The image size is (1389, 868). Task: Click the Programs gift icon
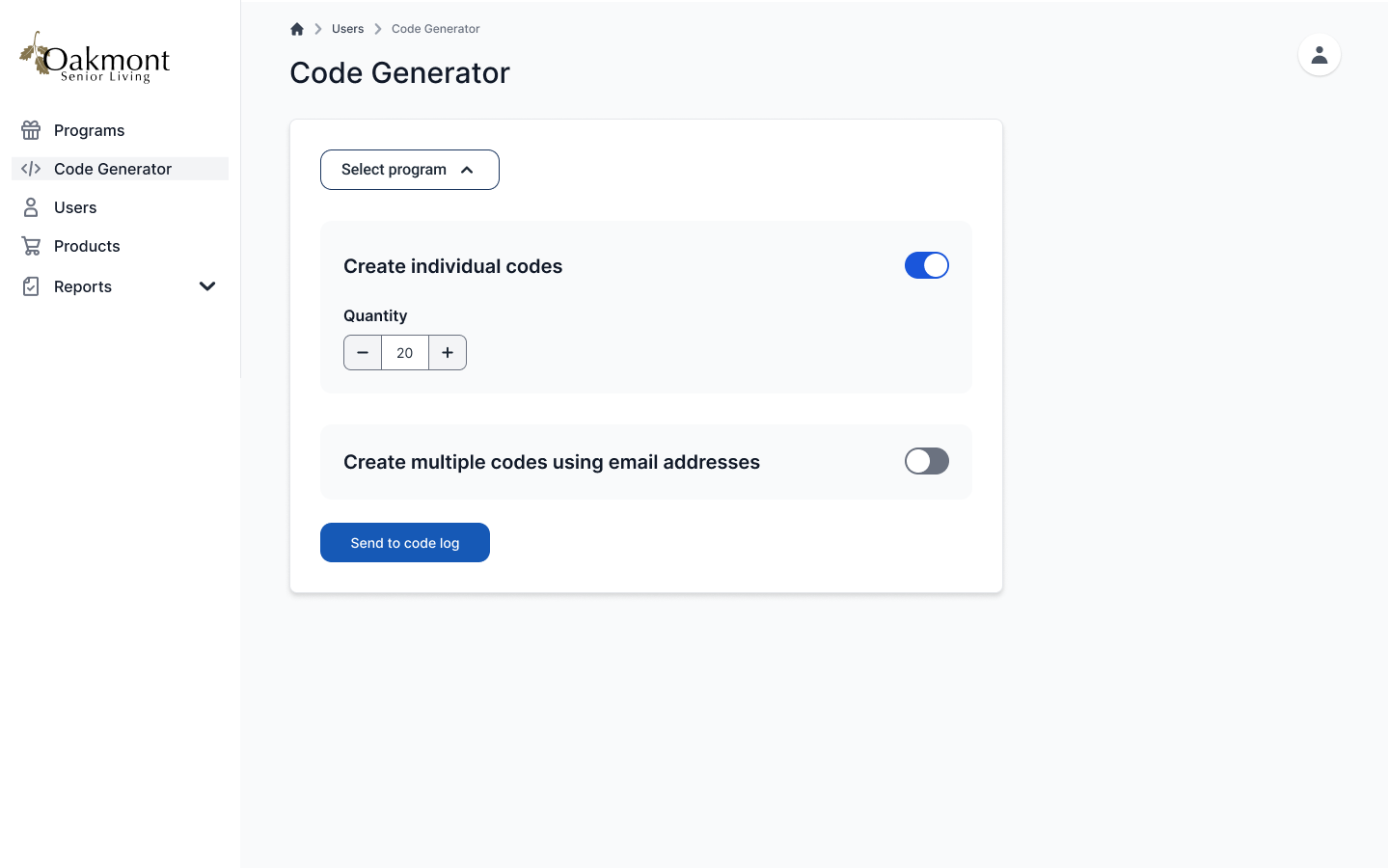(31, 130)
